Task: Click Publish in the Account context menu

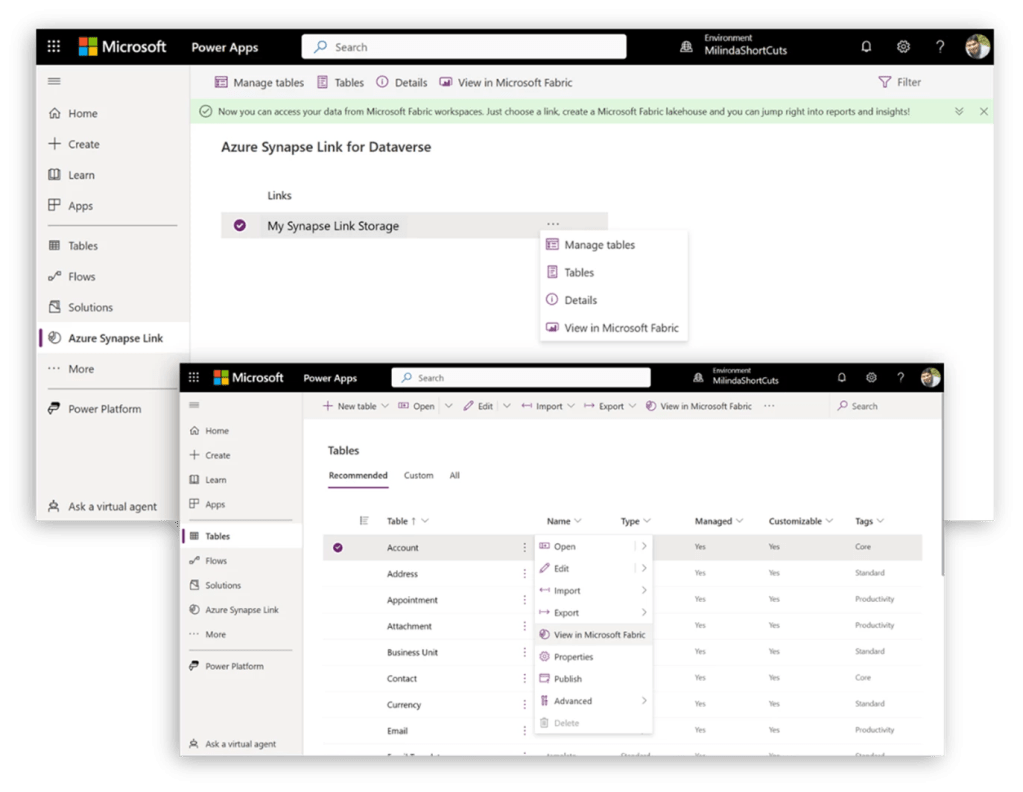Action: click(x=567, y=679)
